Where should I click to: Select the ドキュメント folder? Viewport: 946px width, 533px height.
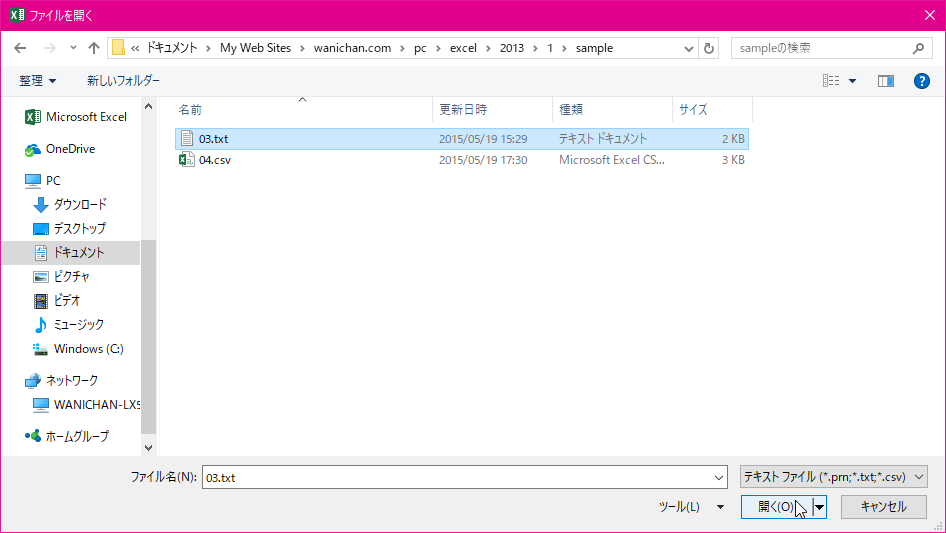[x=69, y=253]
